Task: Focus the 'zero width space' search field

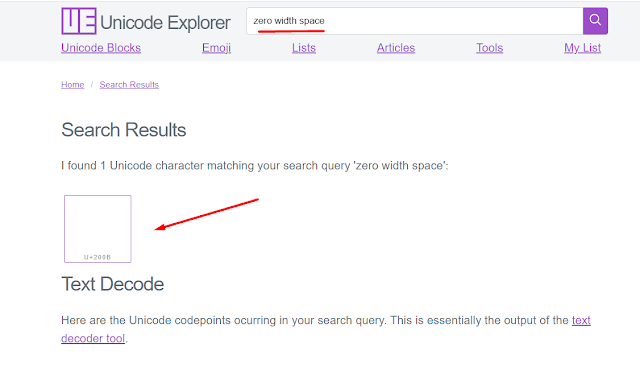Action: [x=415, y=21]
